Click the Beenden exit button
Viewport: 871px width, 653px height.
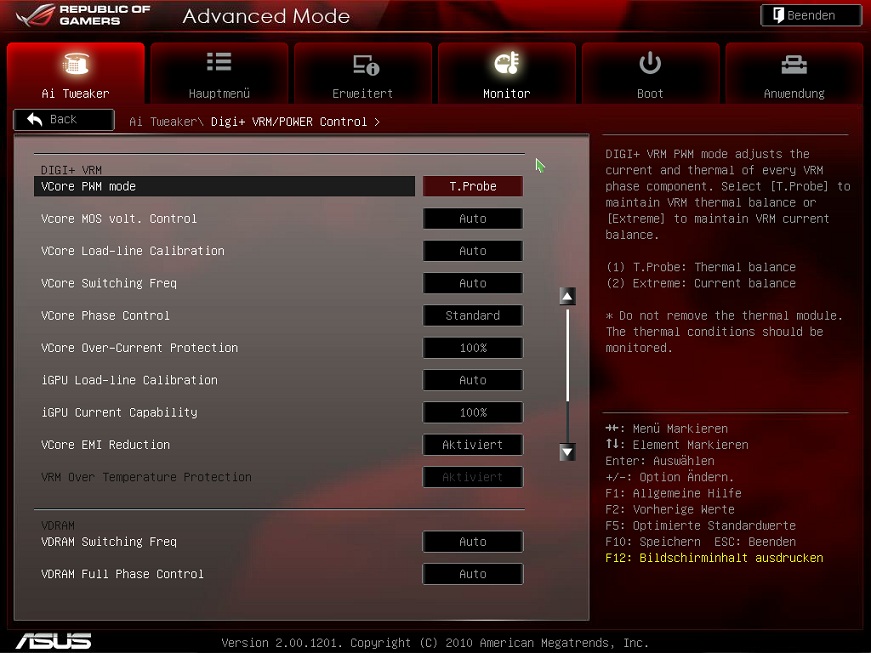click(x=811, y=16)
